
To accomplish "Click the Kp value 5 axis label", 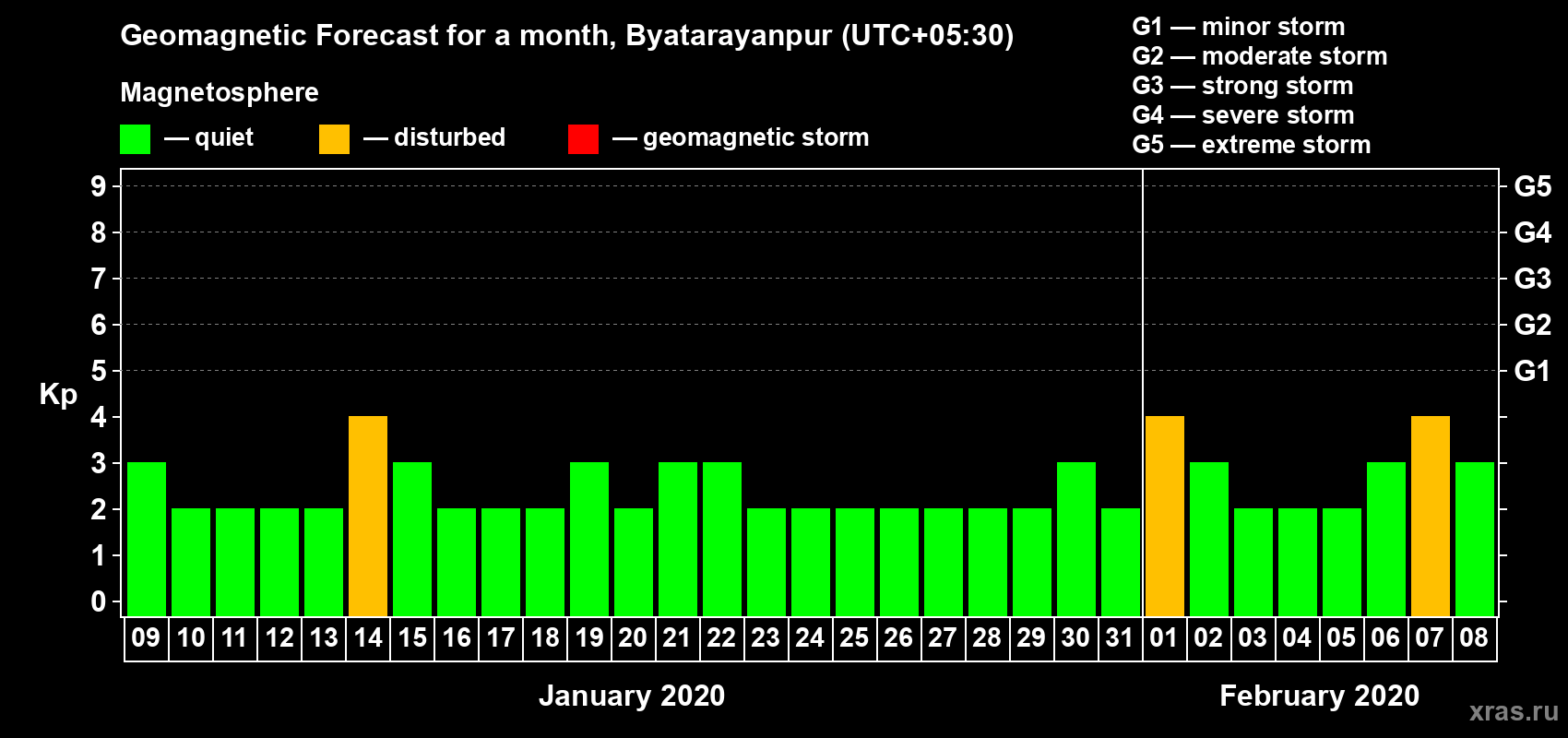I will click(99, 371).
